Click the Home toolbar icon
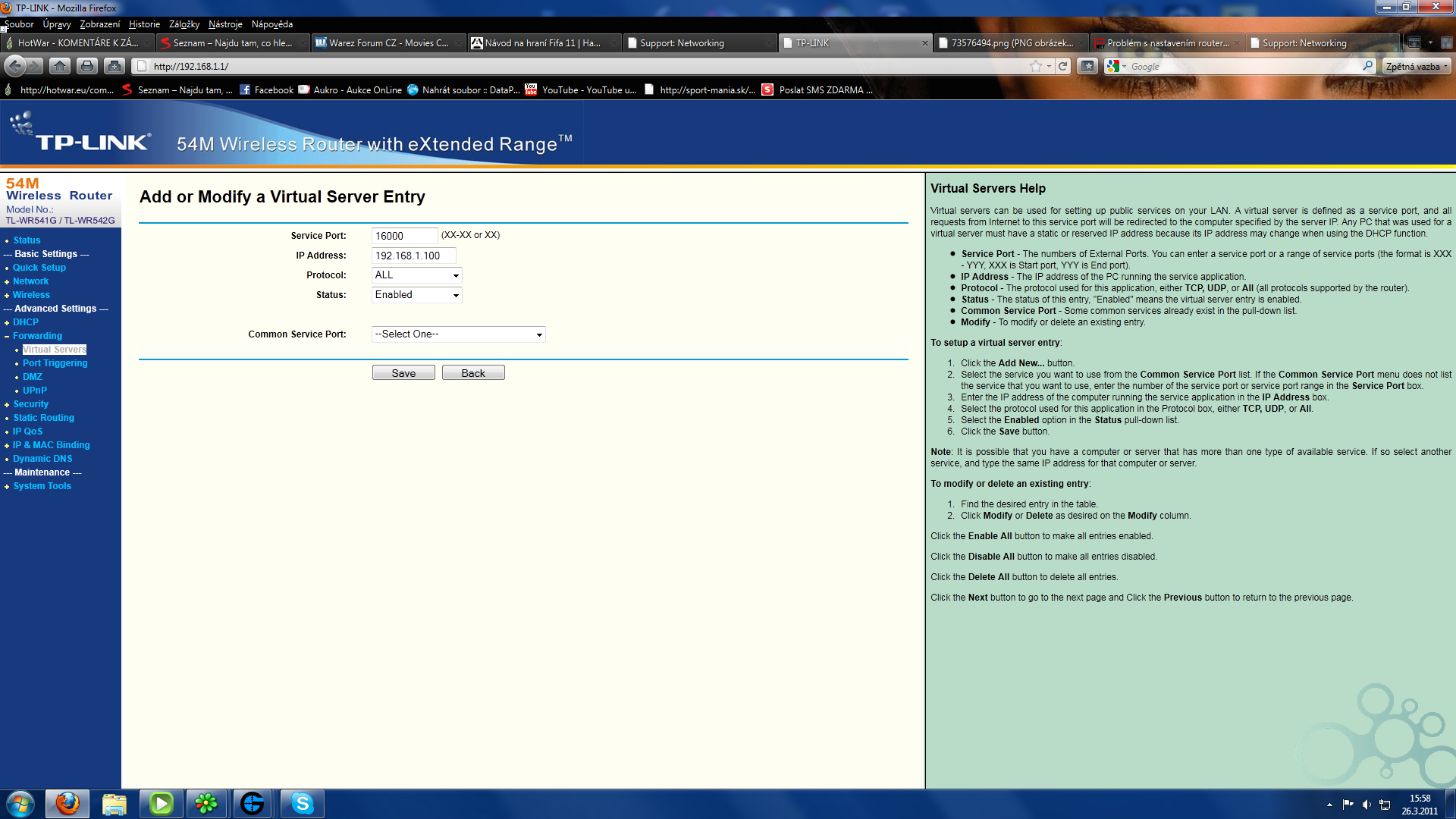Viewport: 1456px width, 819px height. [x=60, y=66]
